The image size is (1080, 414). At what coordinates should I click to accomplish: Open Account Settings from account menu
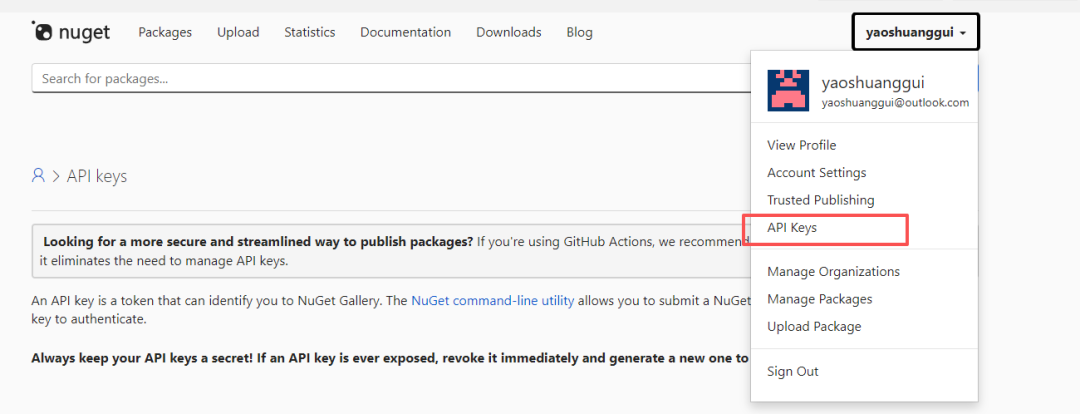click(x=817, y=173)
